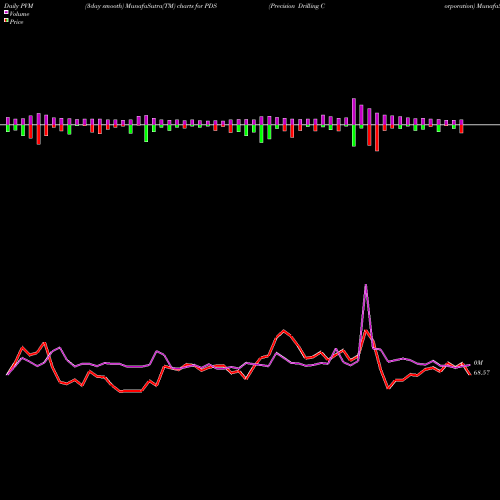This screenshot has width=500, height=500.
Task: Select the Price legend label
Action: coord(16,22)
